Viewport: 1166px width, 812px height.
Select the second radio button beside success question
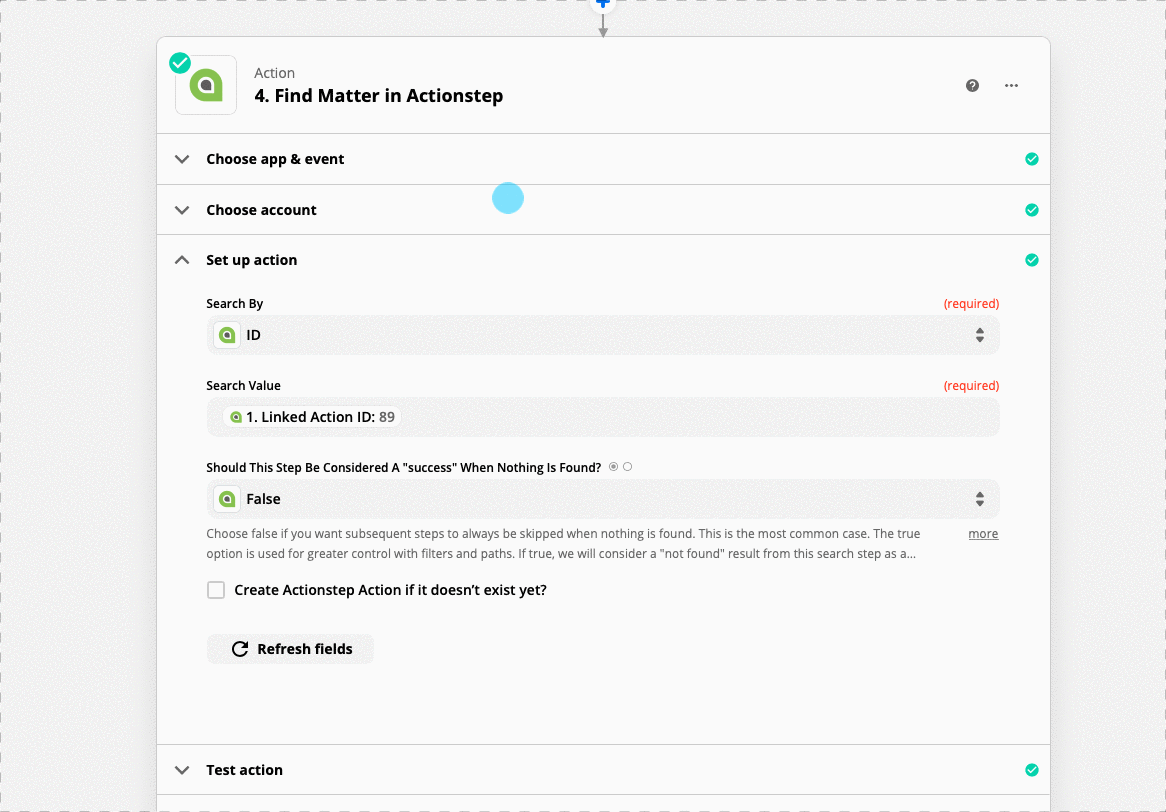click(x=628, y=467)
